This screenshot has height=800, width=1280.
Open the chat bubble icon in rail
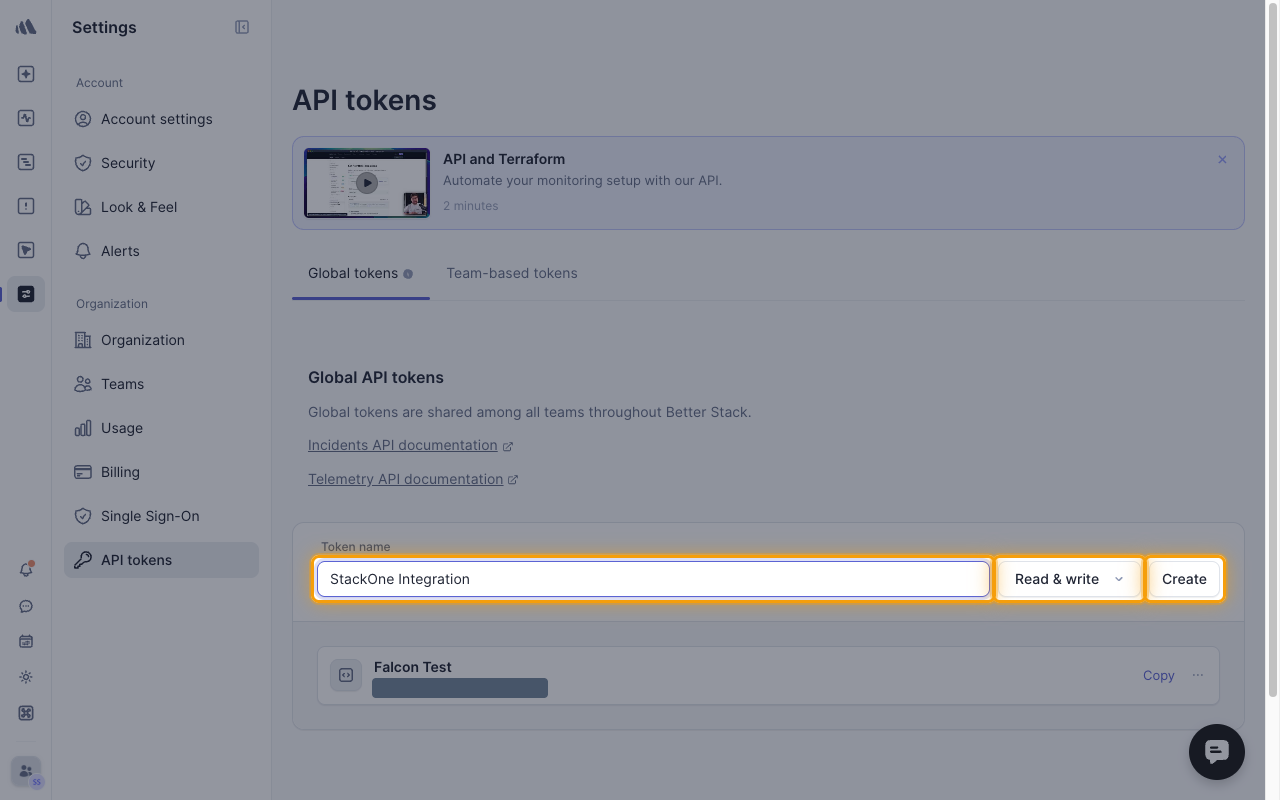(26, 606)
